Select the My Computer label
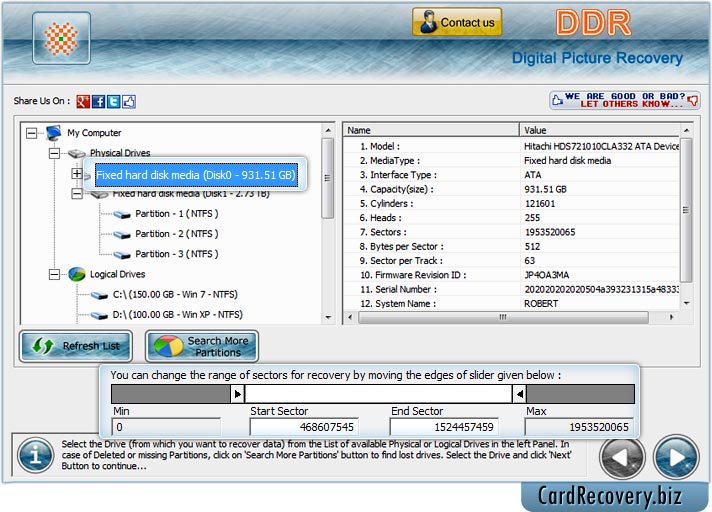The height and width of the screenshot is (512, 712). pyautogui.click(x=94, y=133)
